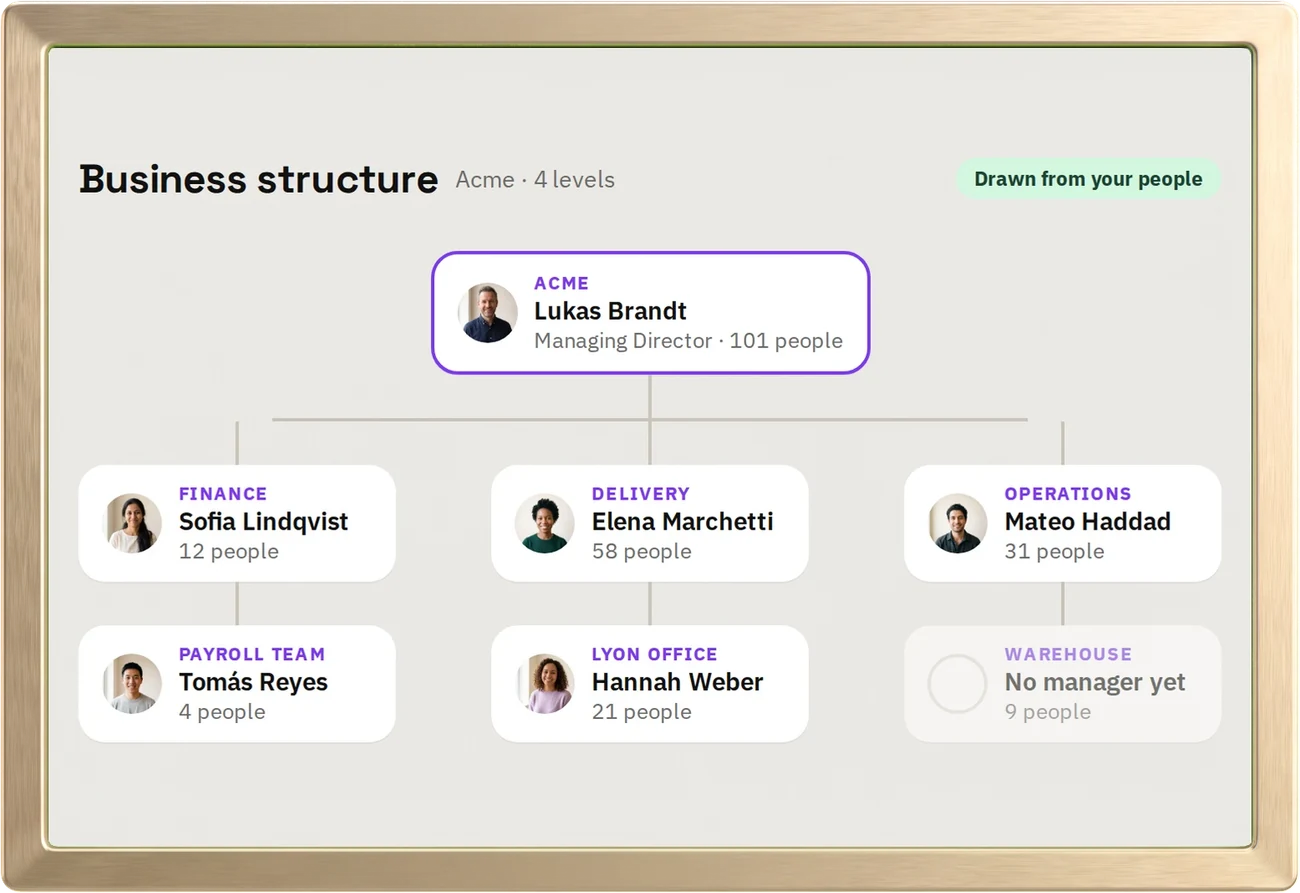Click the '31 people' count
Image resolution: width=1300 pixels, height=893 pixels.
pyautogui.click(x=1055, y=552)
